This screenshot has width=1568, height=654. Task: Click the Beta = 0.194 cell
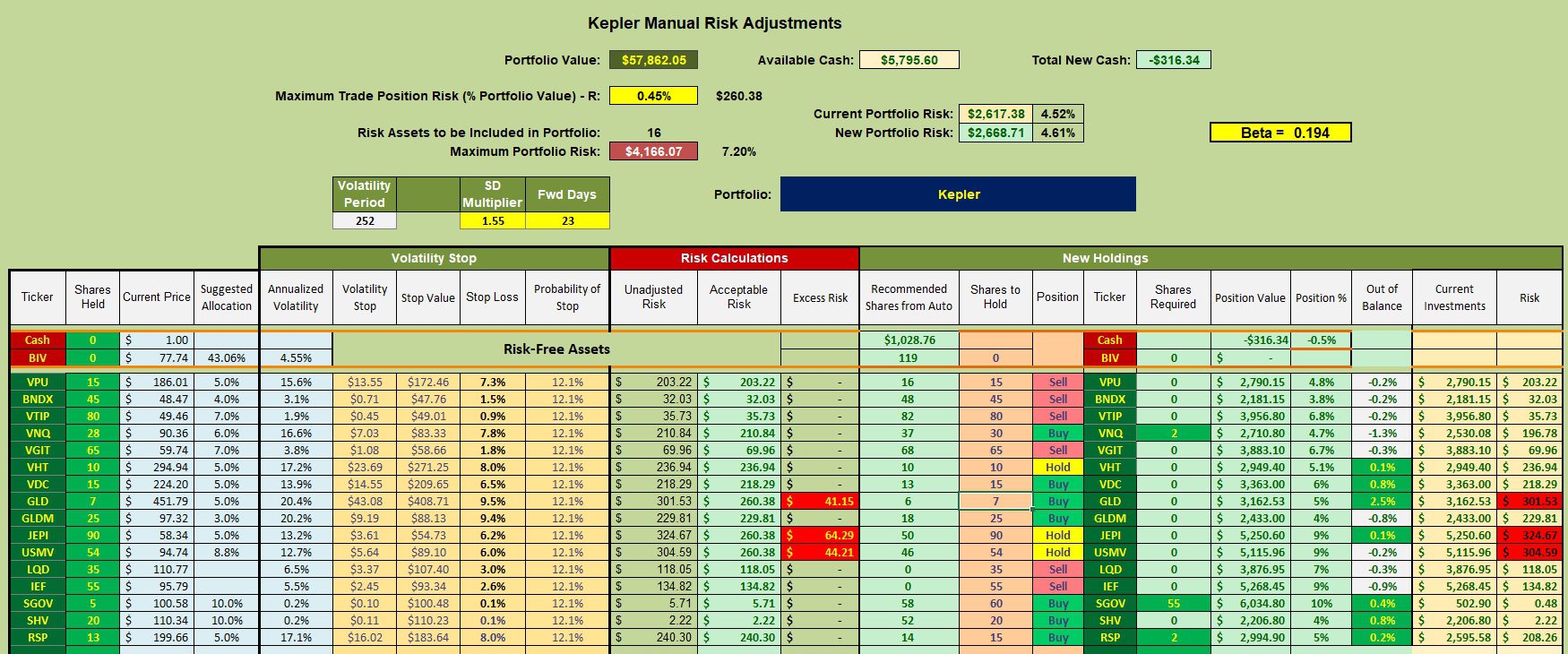[x=1280, y=133]
